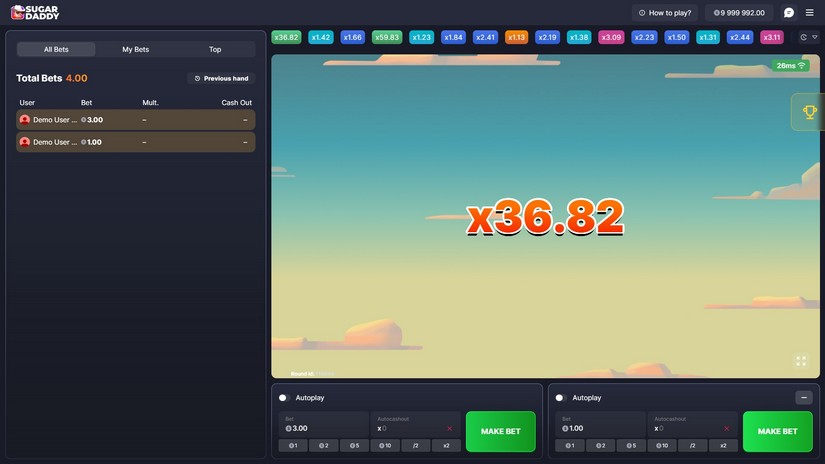
Task: Switch to the Top tab
Action: coord(215,49)
